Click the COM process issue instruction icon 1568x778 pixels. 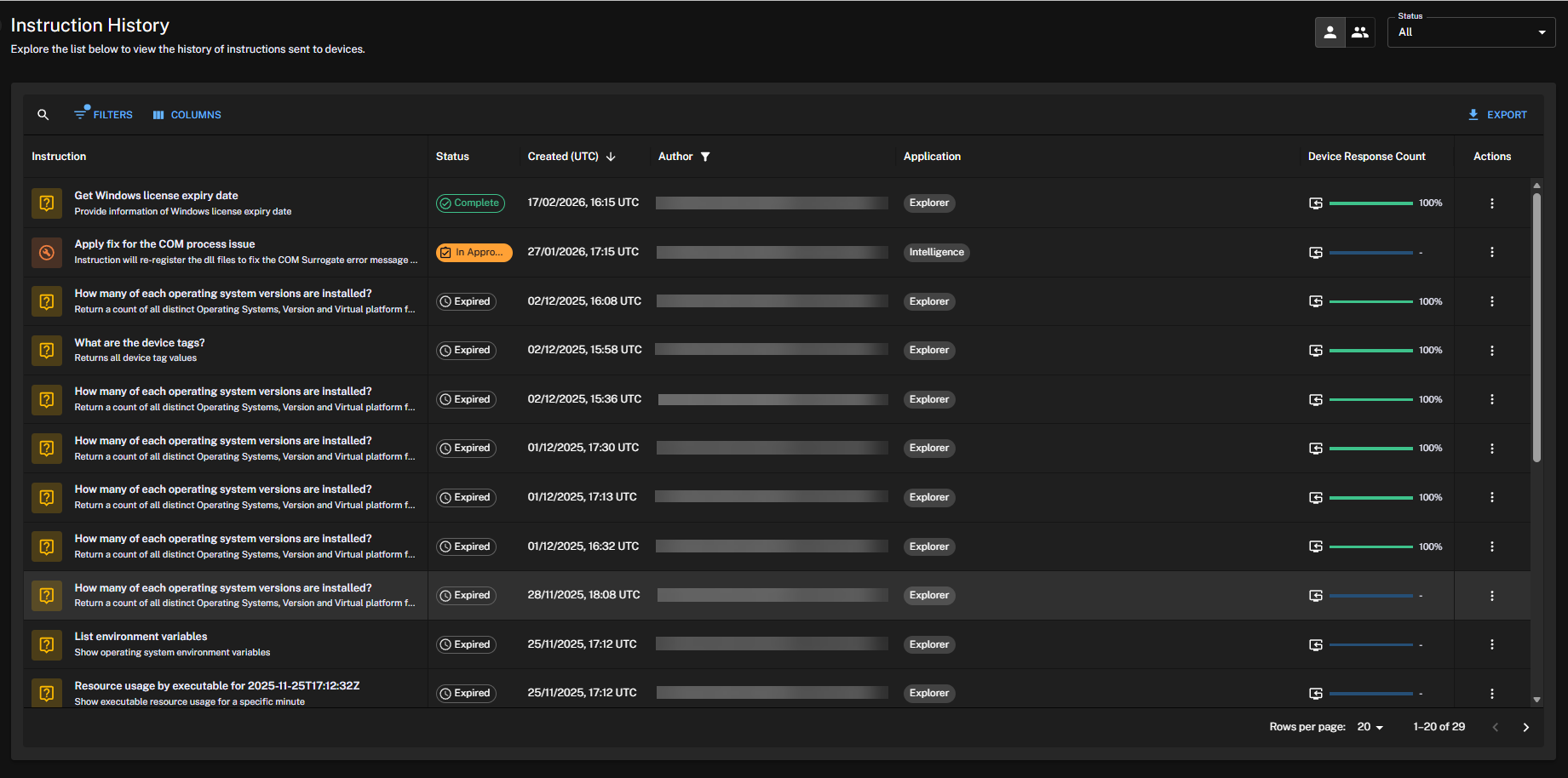(47, 252)
